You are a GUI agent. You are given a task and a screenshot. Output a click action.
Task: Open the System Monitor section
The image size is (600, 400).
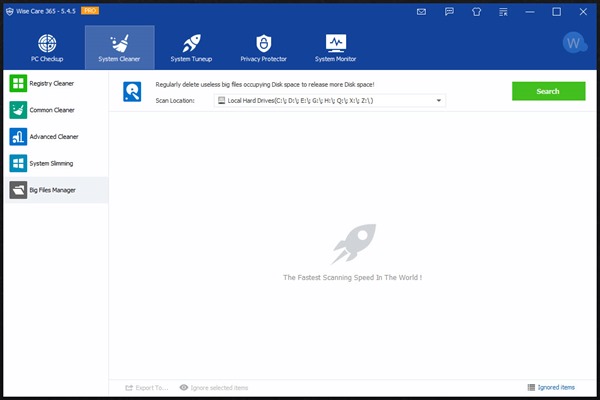[x=336, y=49]
